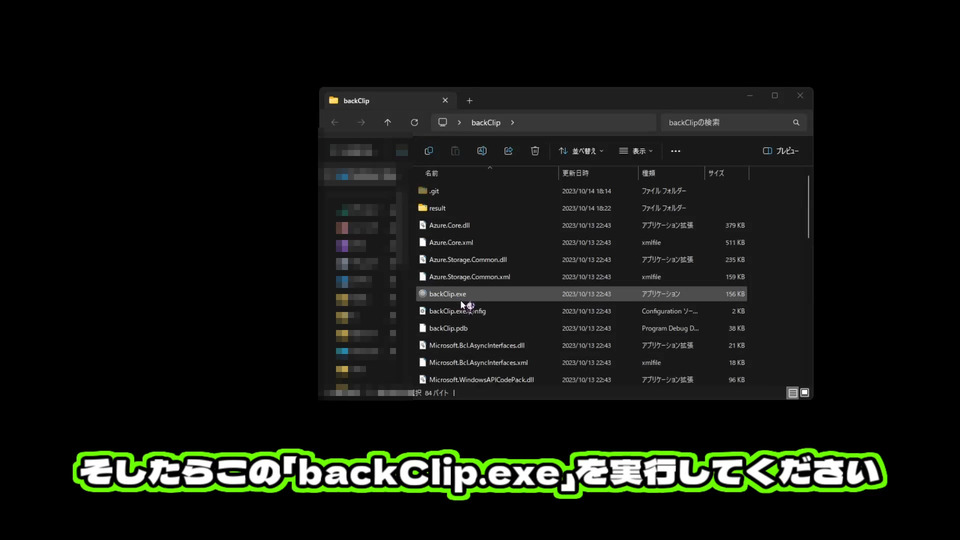
Task: Click the 2023/10/14 18:14 date of .git
Action: [587, 191]
